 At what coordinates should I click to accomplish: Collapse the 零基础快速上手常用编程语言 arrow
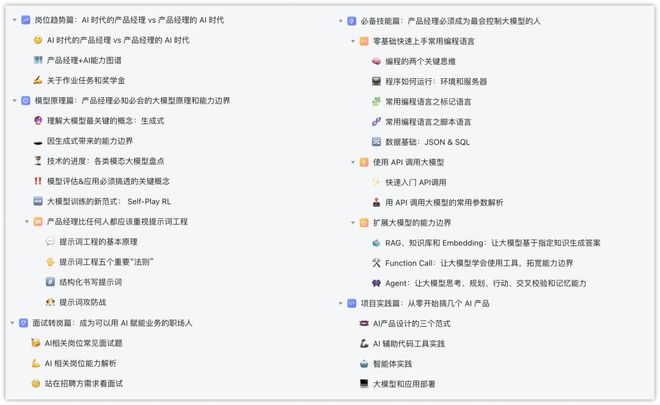[x=353, y=41]
